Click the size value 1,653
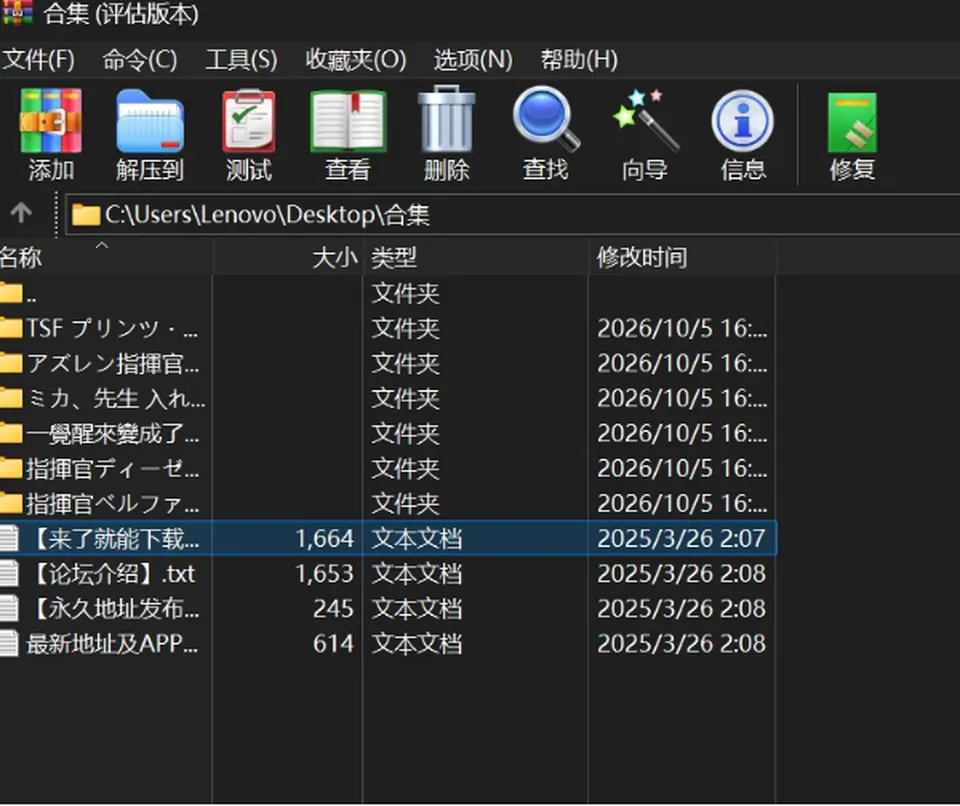The width and height of the screenshot is (960, 806). (x=324, y=574)
